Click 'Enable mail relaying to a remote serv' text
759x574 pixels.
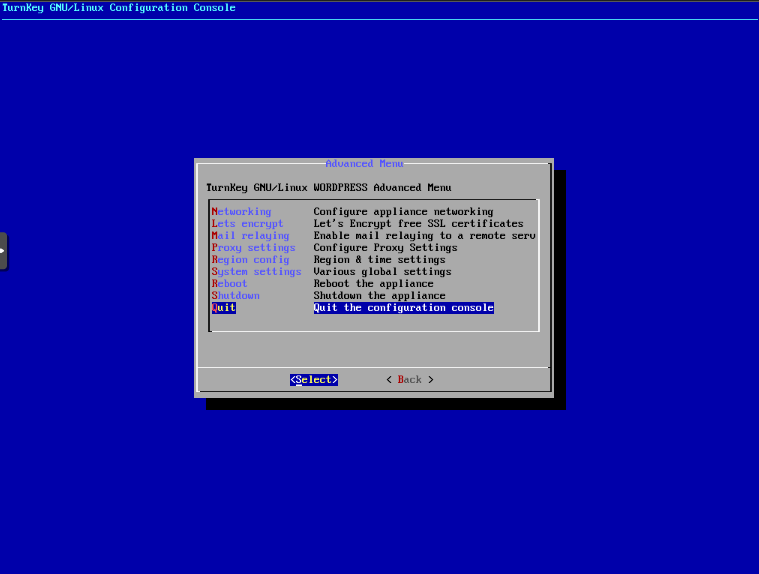point(424,236)
